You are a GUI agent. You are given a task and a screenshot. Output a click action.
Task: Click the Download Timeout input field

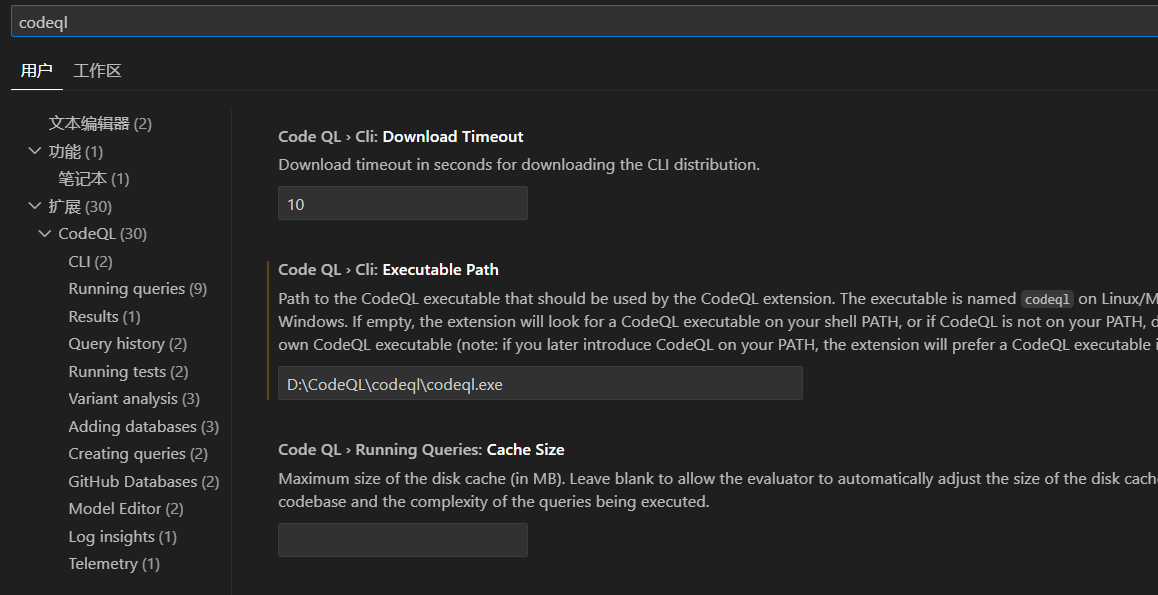click(402, 204)
